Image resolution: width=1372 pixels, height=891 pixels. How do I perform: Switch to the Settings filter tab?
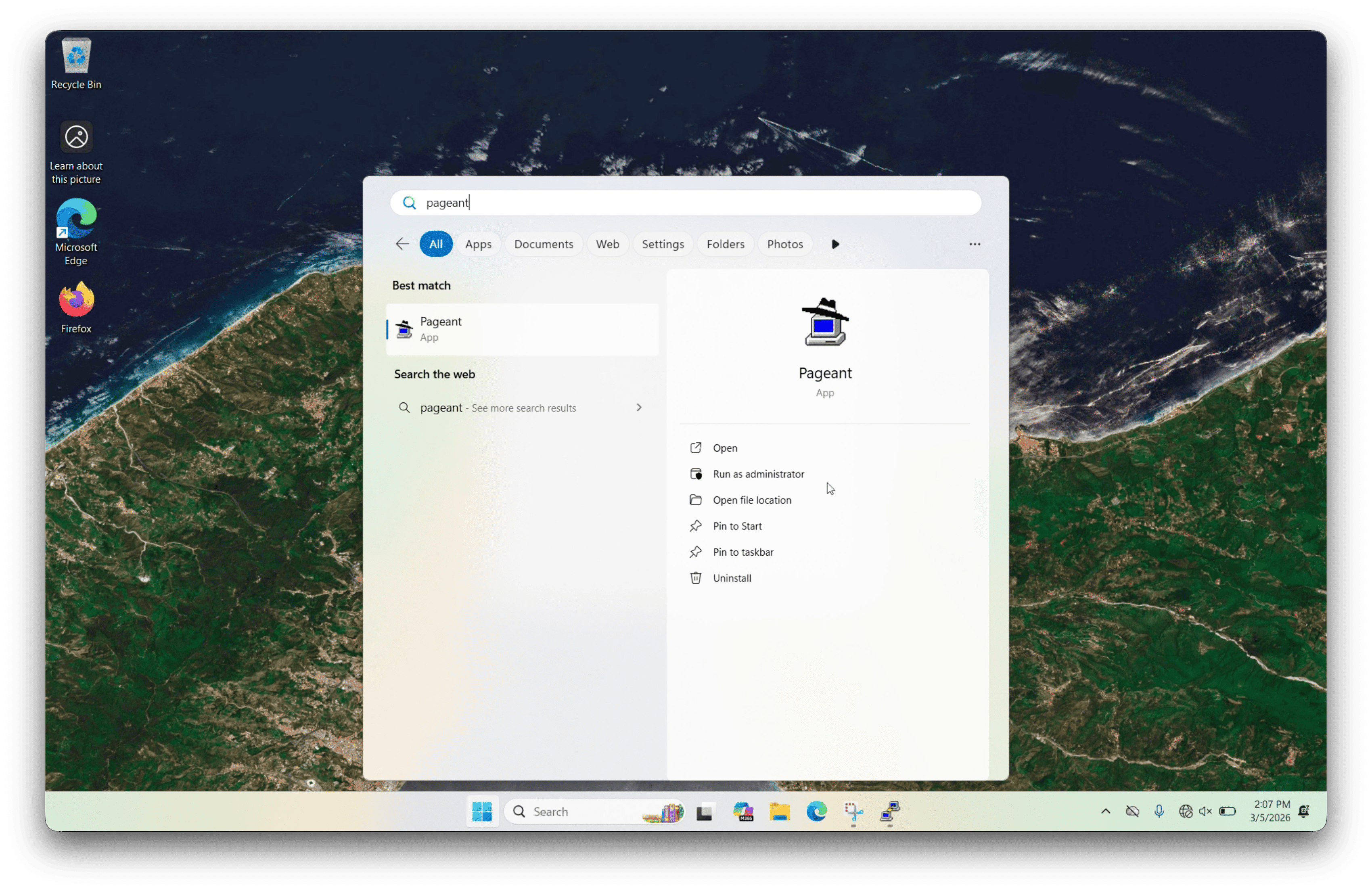(x=663, y=244)
